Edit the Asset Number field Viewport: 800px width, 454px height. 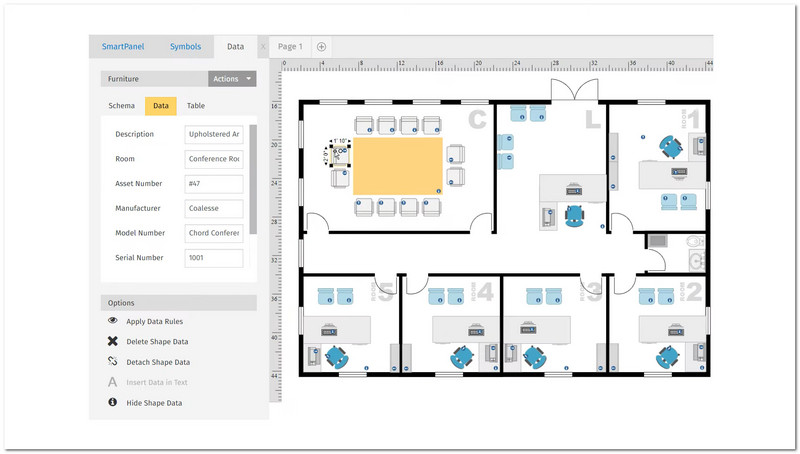coord(214,184)
